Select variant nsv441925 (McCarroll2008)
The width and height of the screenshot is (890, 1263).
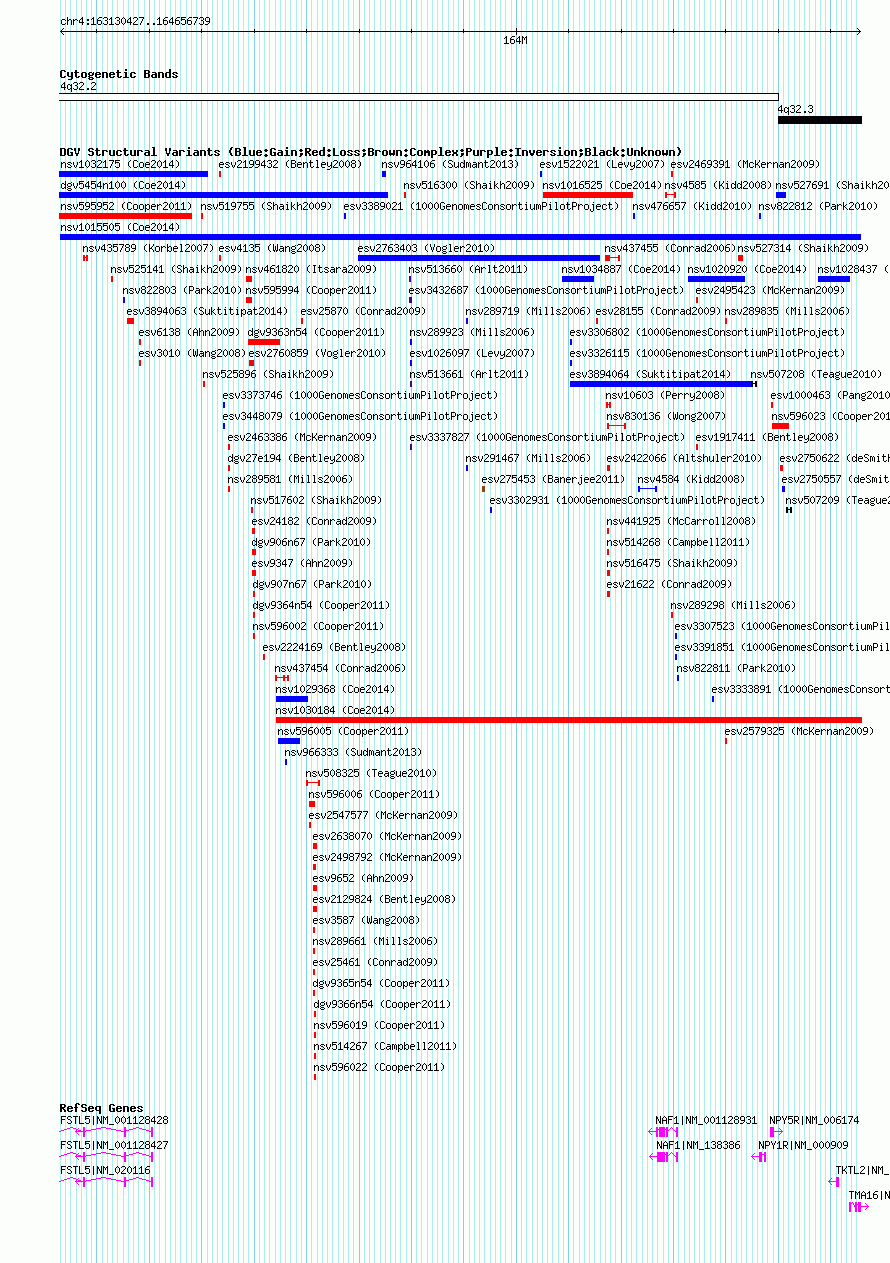click(x=681, y=521)
